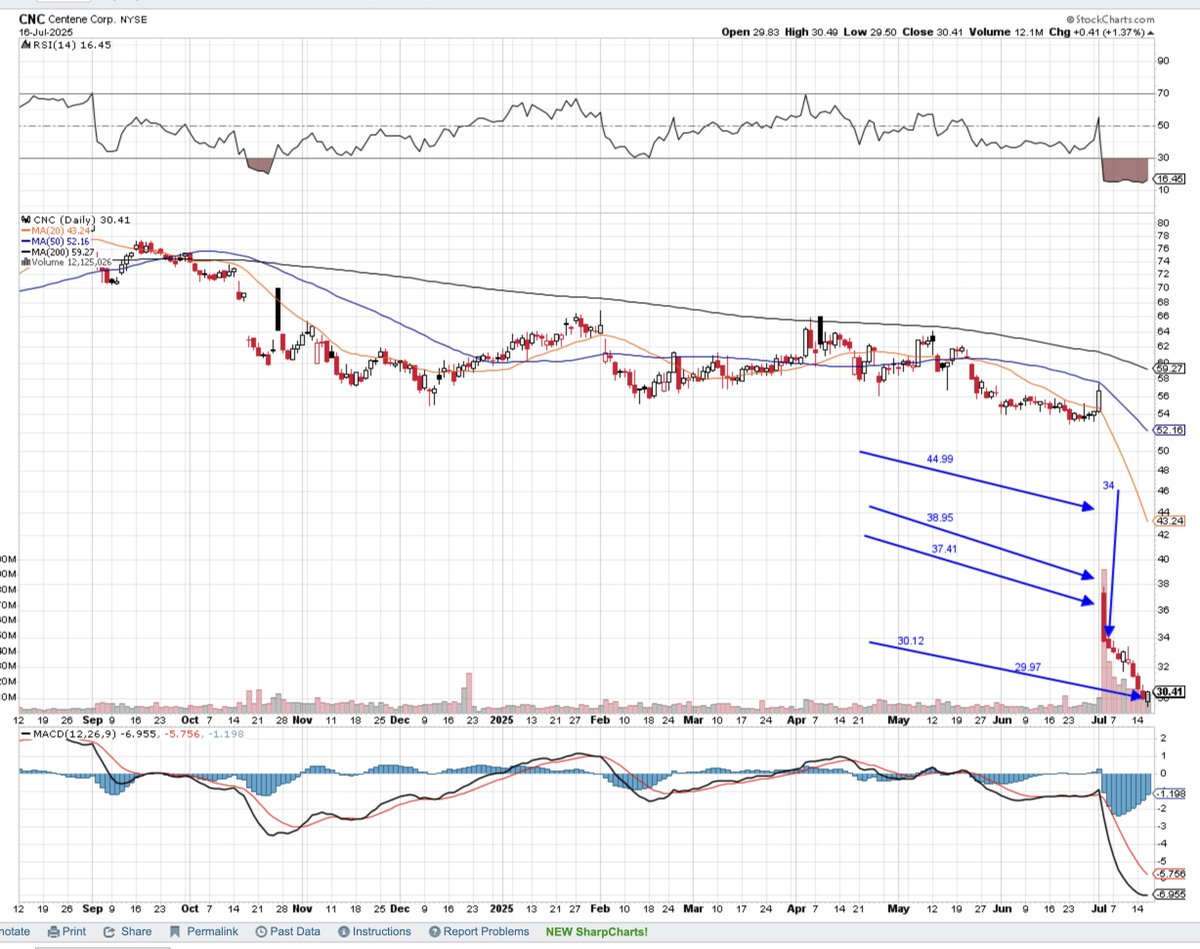The image size is (1200, 949).
Task: Click the CNC ticker symbol in the header
Action: pyautogui.click(x=32, y=19)
